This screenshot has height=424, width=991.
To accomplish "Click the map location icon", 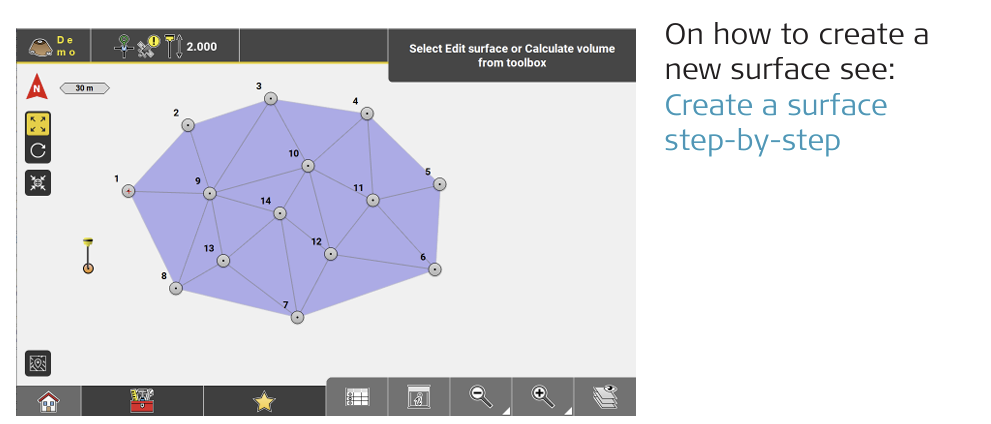I will point(38,364).
